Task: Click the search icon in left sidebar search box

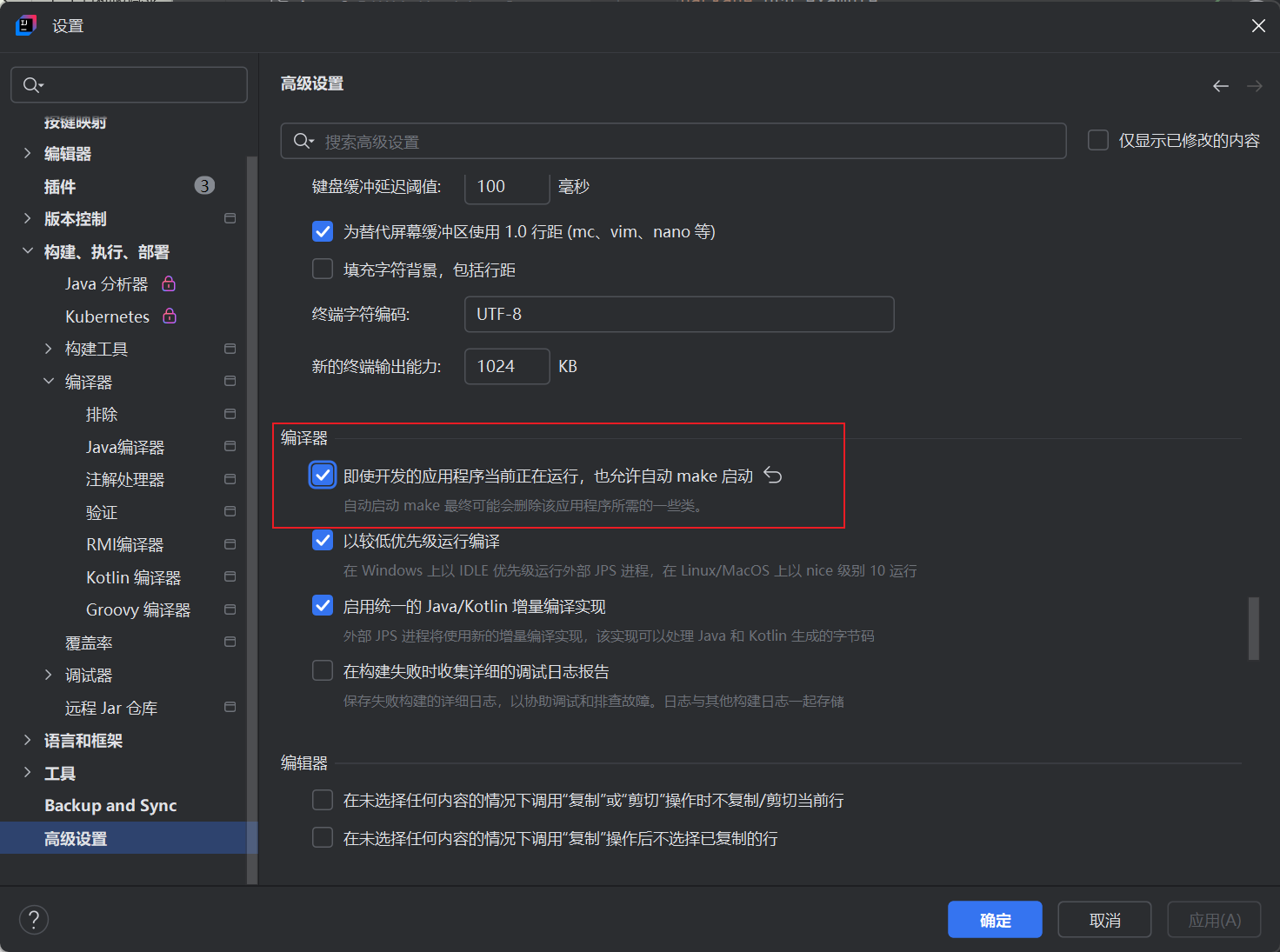Action: point(32,84)
